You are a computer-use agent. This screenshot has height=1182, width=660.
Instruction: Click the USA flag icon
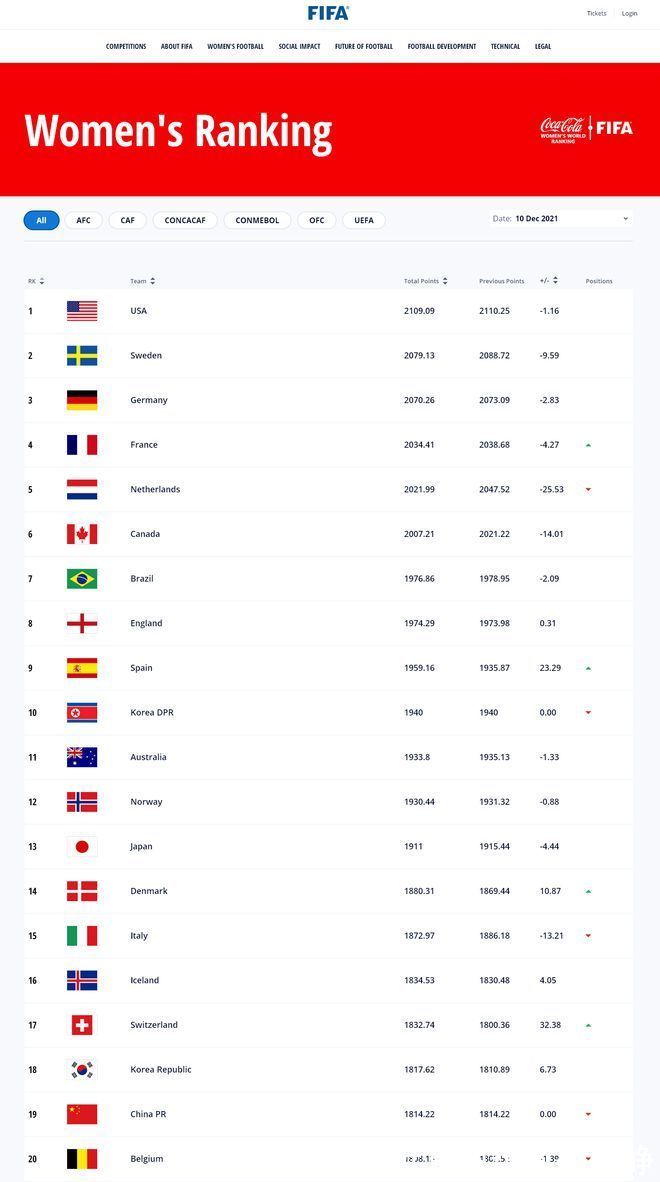tap(81, 310)
